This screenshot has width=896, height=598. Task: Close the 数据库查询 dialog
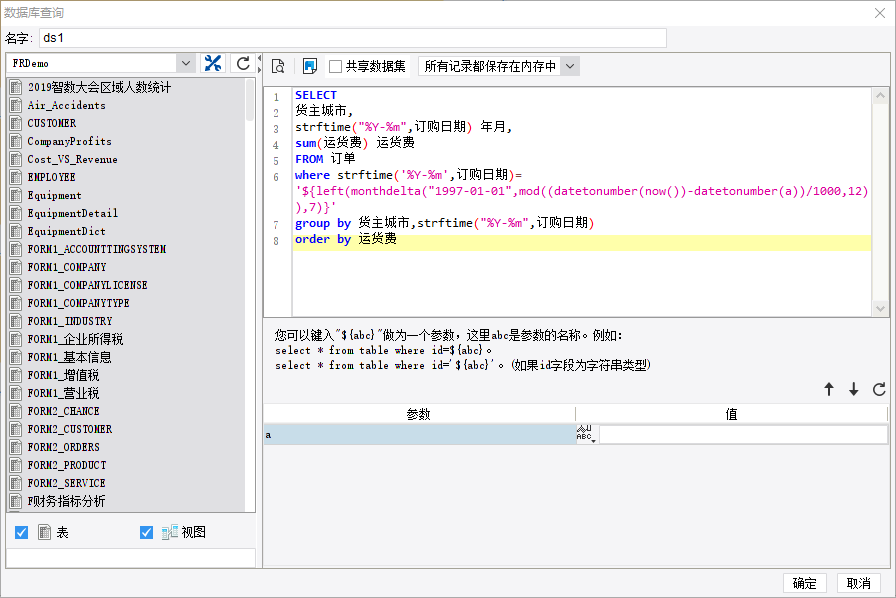pos(880,13)
